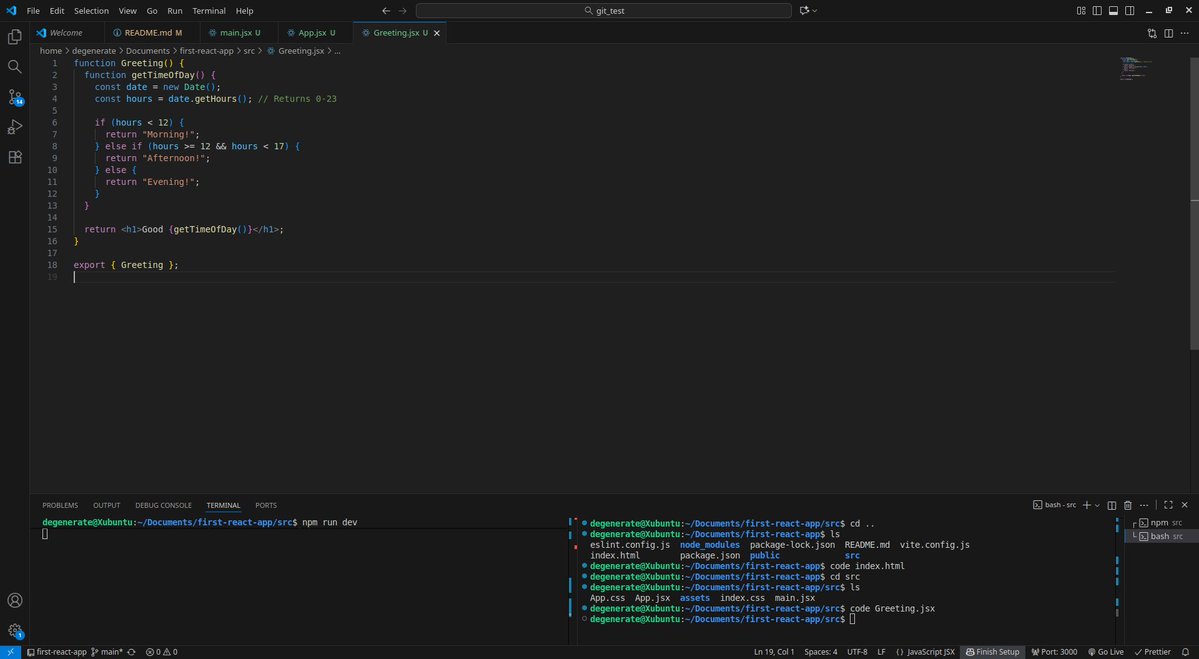Change UTF-8 file encoding

click(857, 652)
